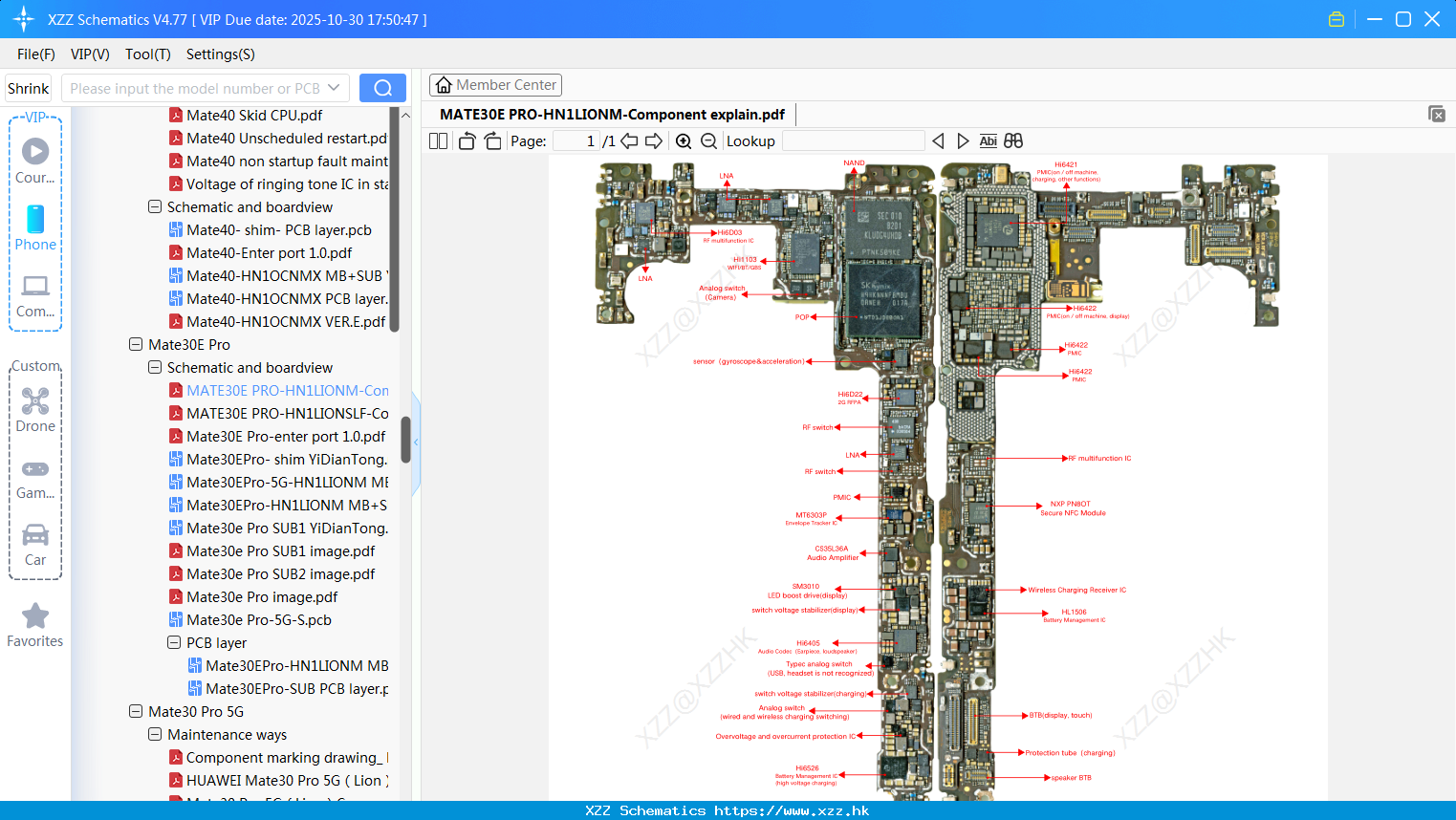Open Component marking drawing file
Screen dimensions: 1456x820
click(287, 757)
